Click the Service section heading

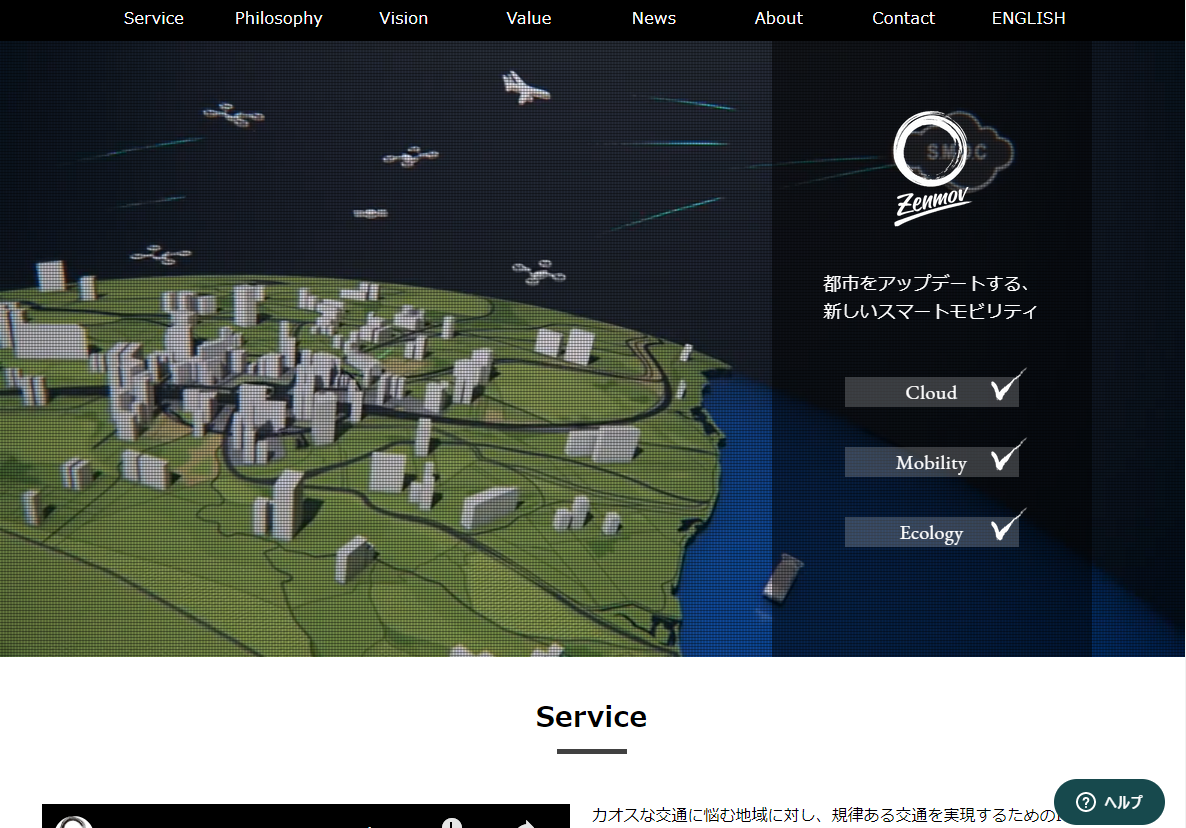tap(591, 717)
